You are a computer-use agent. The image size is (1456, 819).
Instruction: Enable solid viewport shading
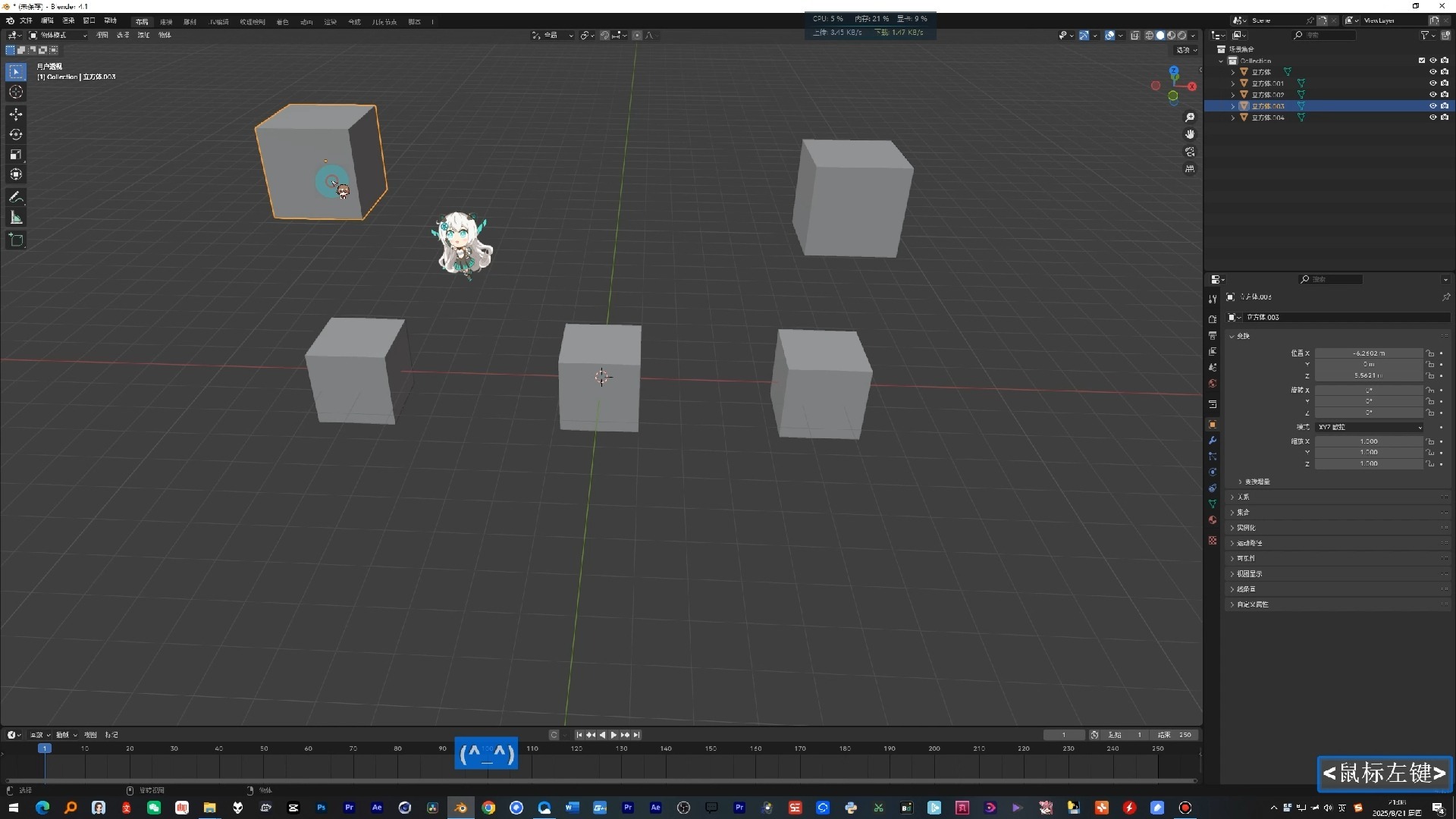(x=1160, y=36)
